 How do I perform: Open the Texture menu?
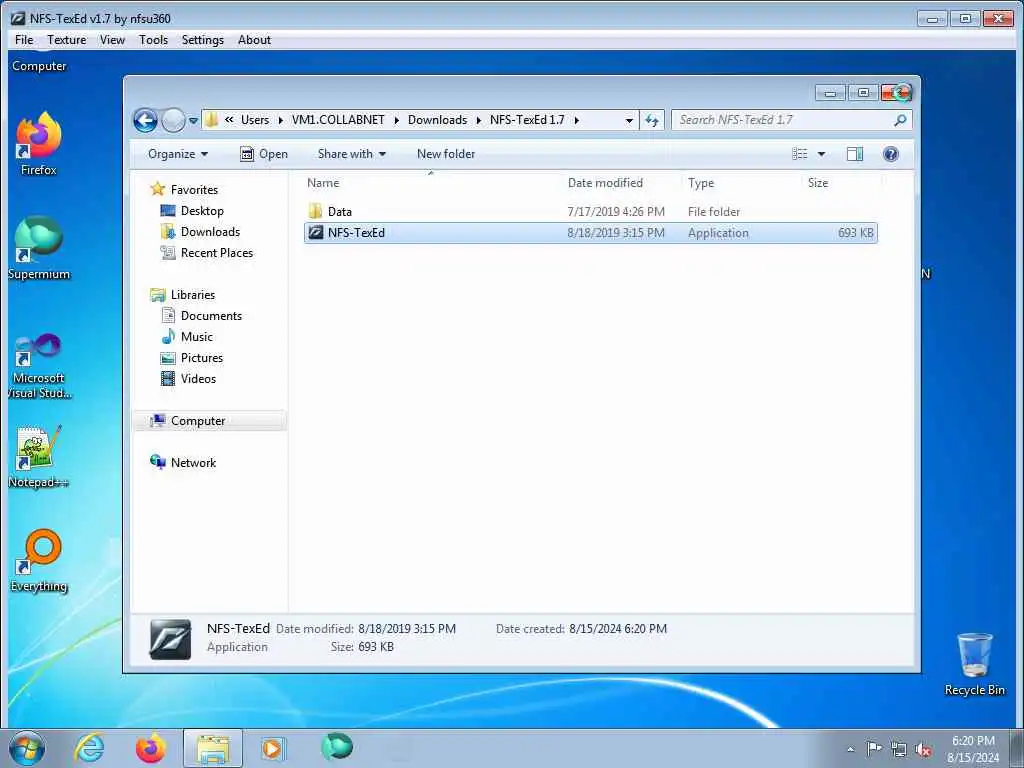pos(67,40)
